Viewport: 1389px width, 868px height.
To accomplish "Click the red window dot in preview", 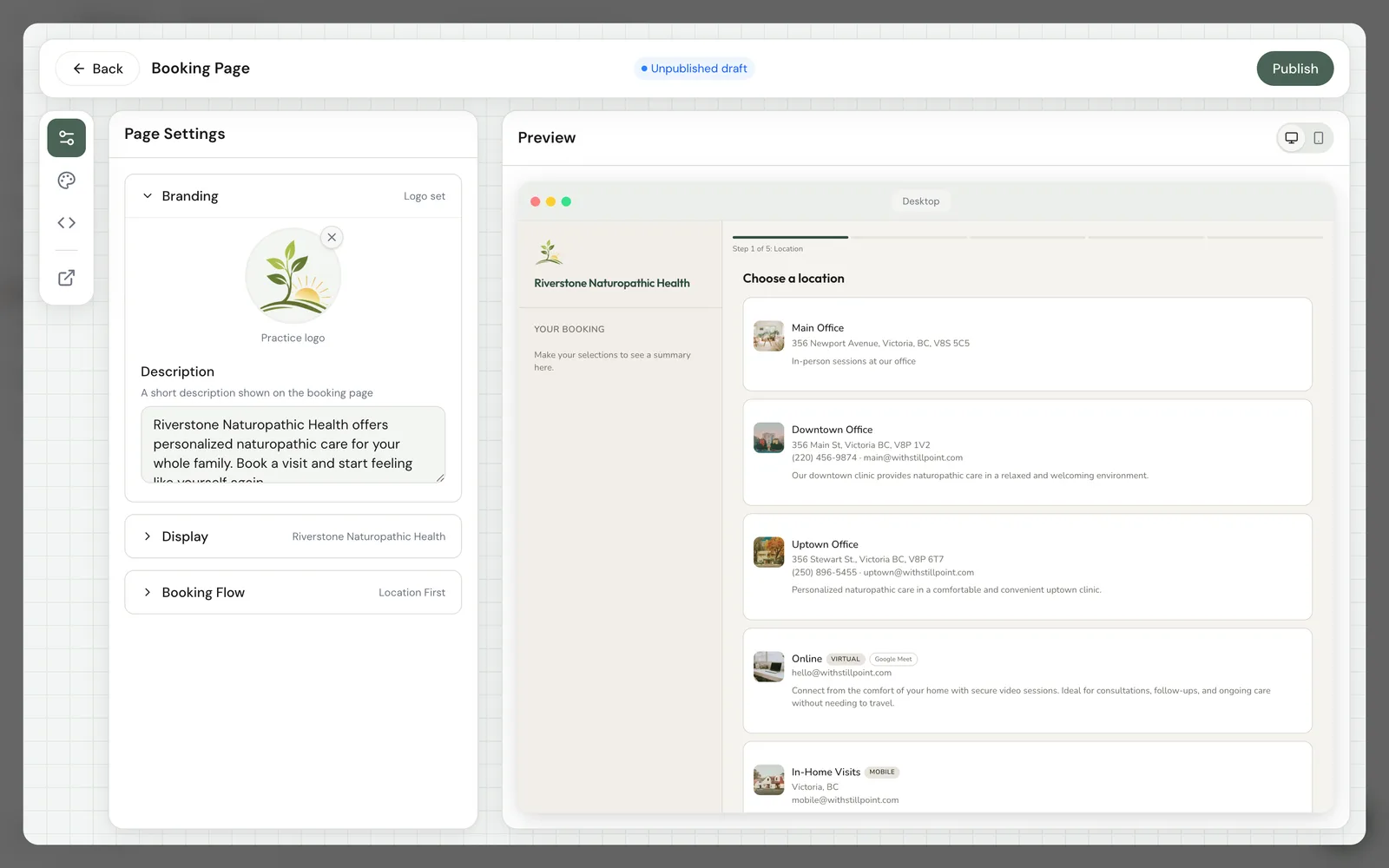I will point(536,201).
